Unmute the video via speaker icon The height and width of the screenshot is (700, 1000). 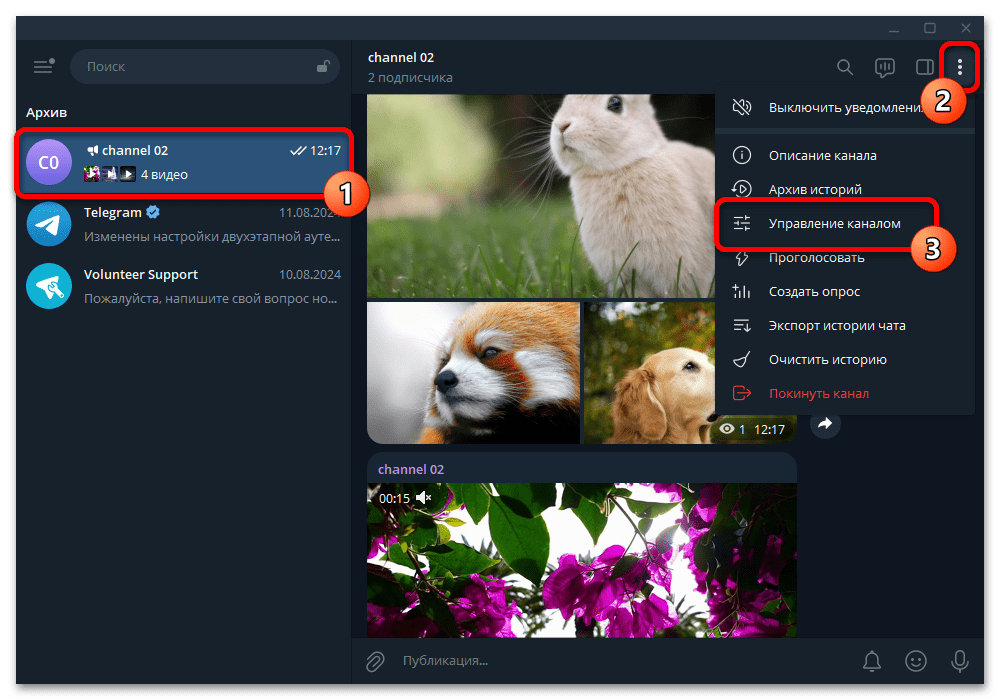[x=424, y=498]
